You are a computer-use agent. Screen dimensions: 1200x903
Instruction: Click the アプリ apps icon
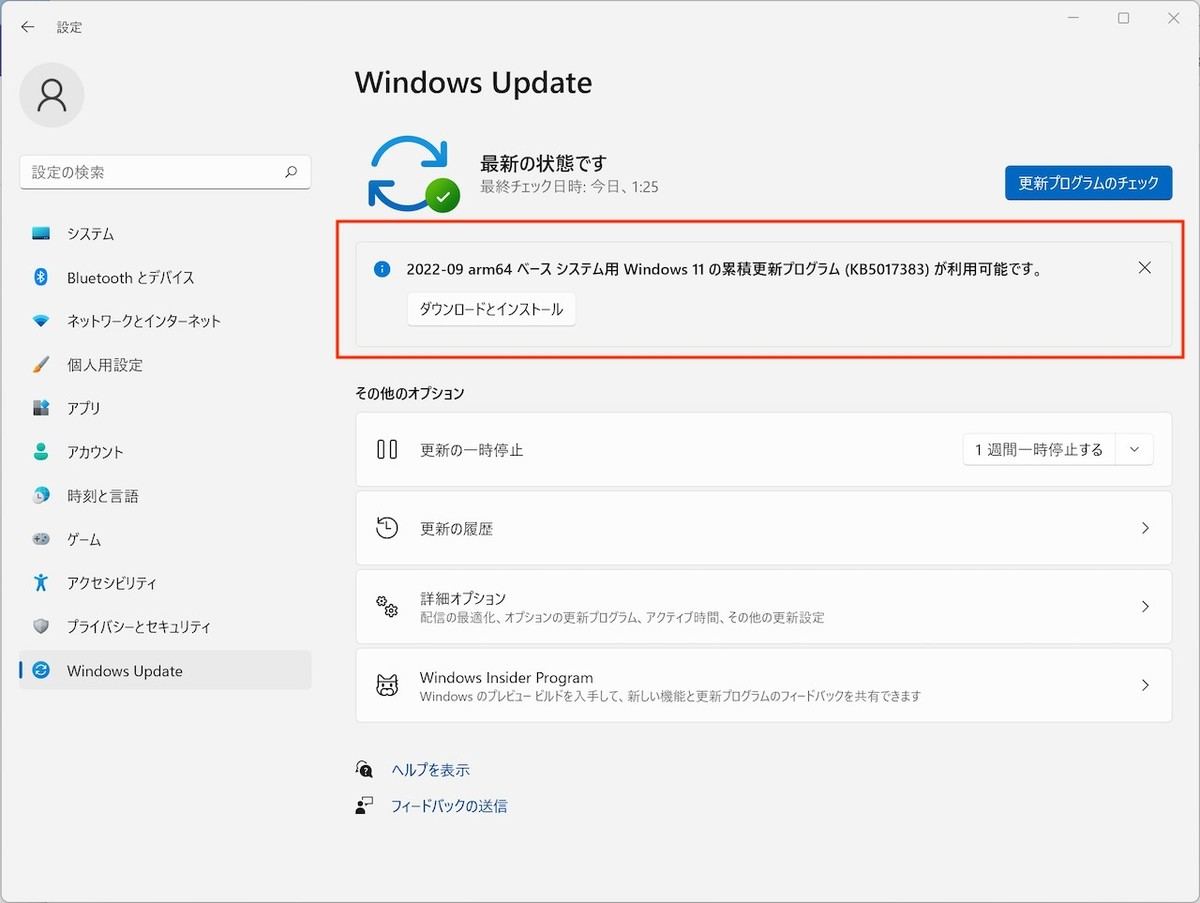coord(41,408)
